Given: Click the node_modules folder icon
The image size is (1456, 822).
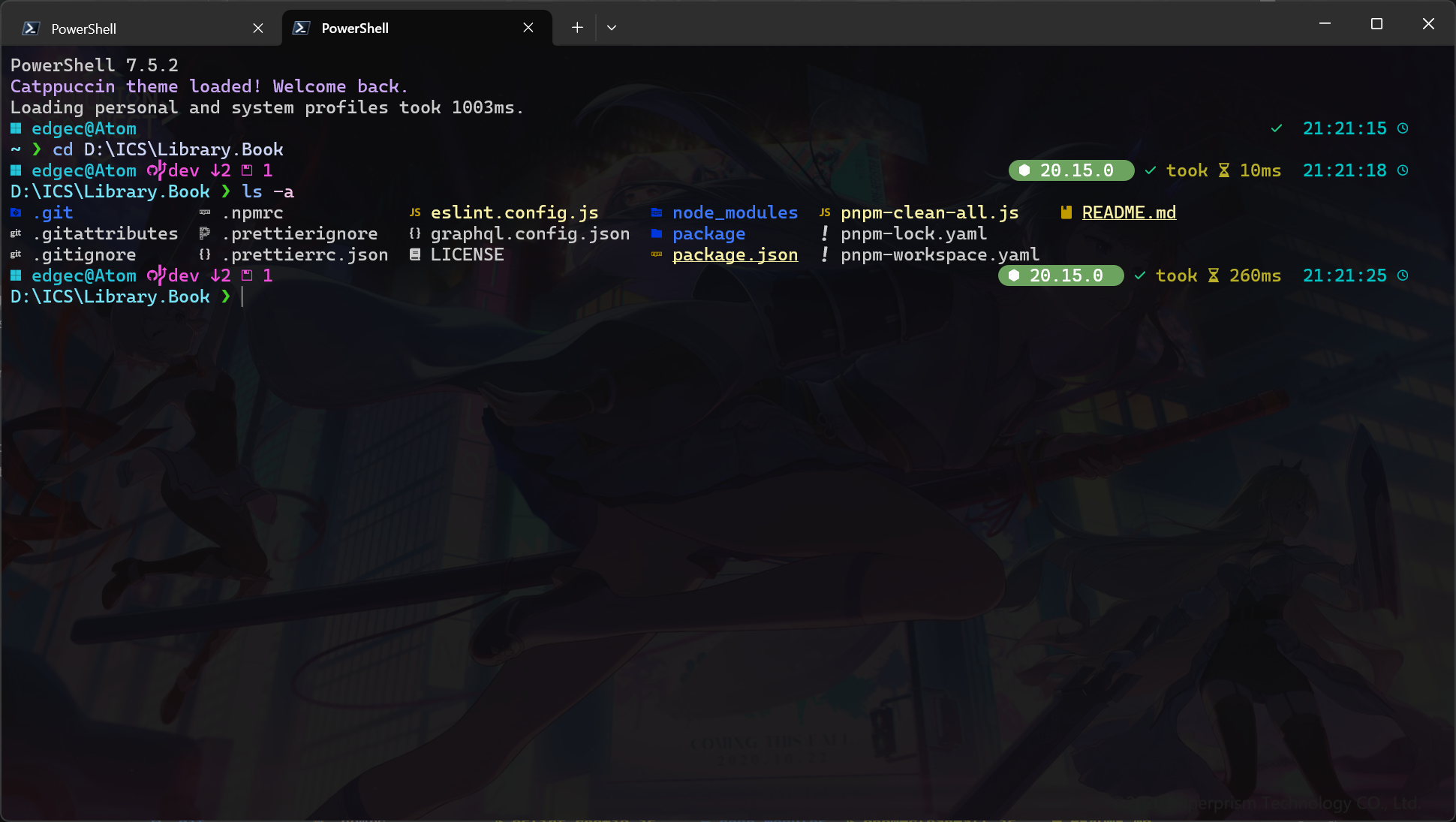Looking at the screenshot, I should [657, 212].
